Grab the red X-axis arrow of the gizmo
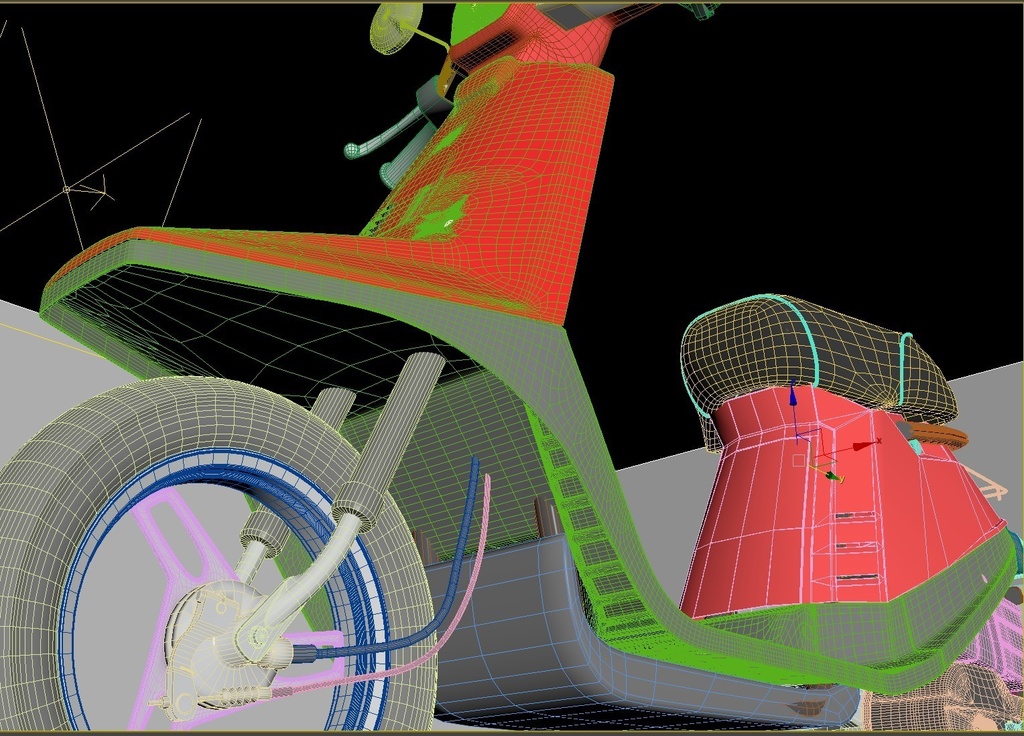This screenshot has height=736, width=1024. coord(865,445)
